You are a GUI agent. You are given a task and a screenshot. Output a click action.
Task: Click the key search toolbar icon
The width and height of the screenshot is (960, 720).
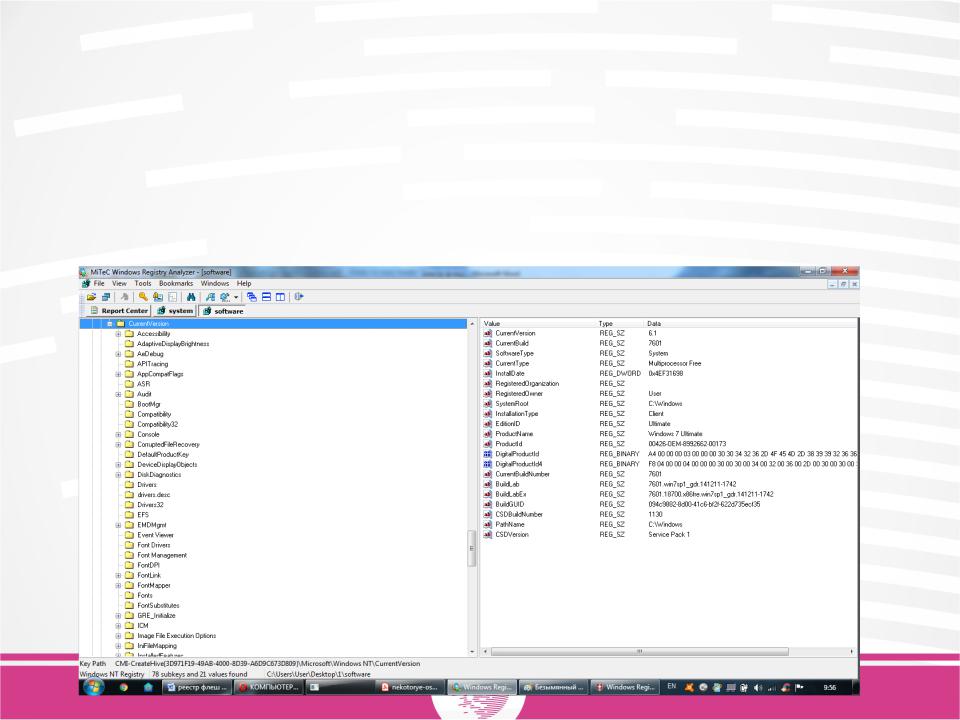pos(143,297)
